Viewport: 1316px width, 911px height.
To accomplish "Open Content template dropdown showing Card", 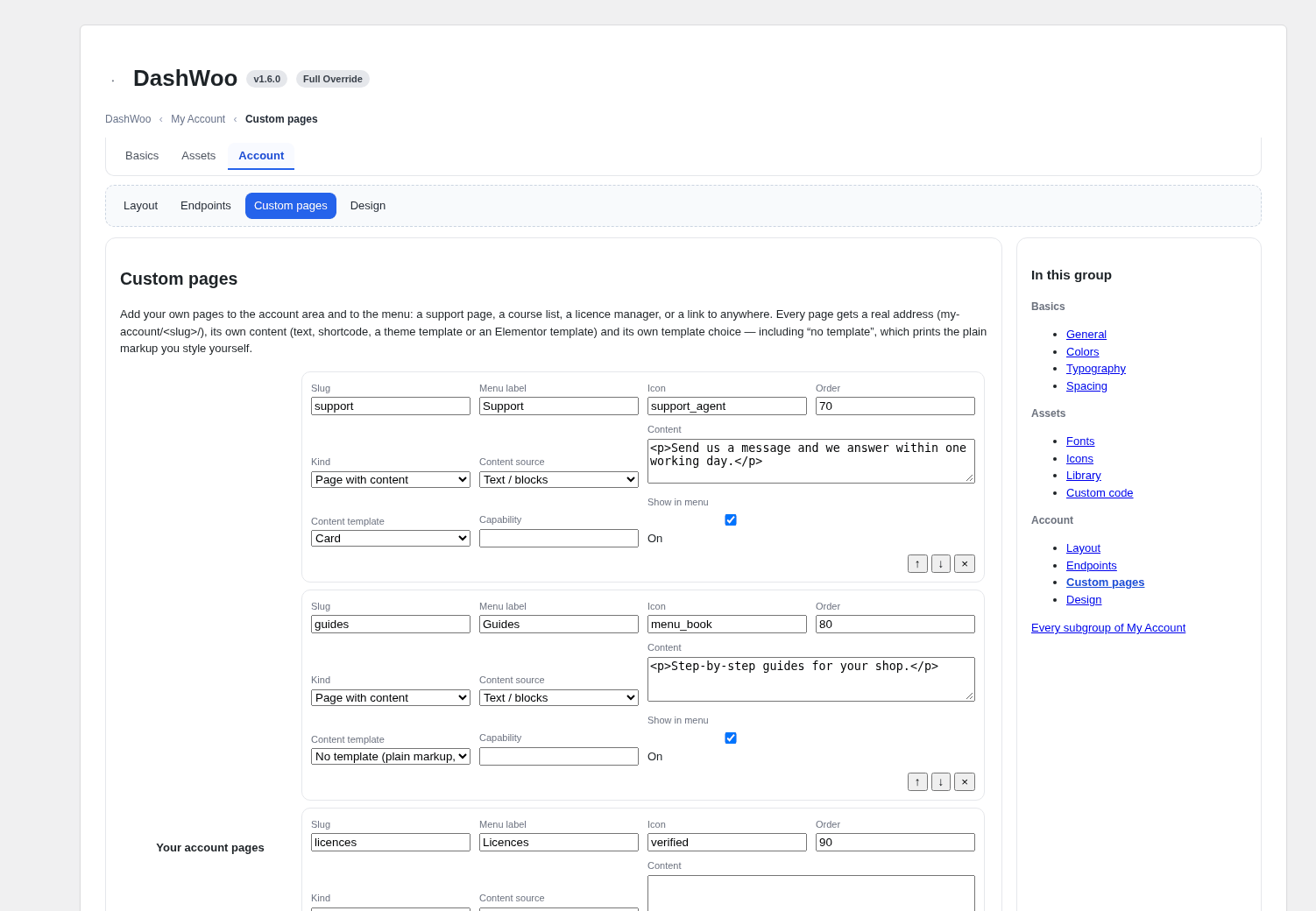I will coord(391,539).
